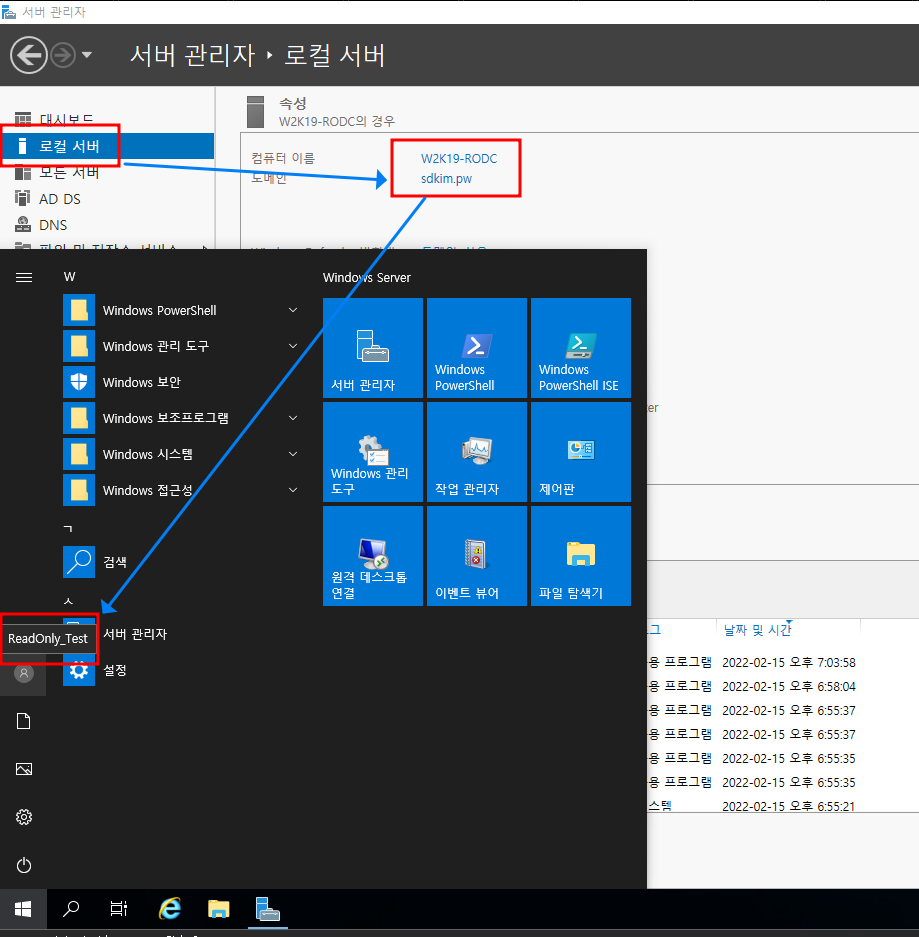Open Task View on the taskbar

pos(119,909)
